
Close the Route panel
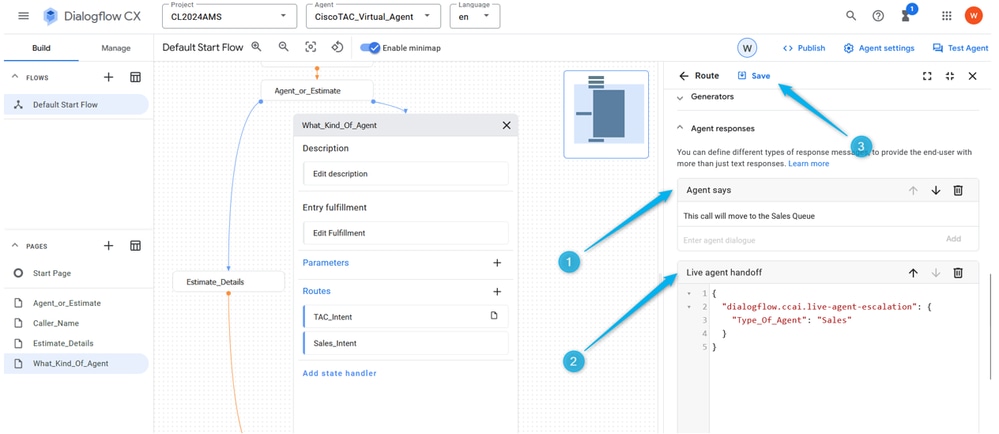(972, 76)
